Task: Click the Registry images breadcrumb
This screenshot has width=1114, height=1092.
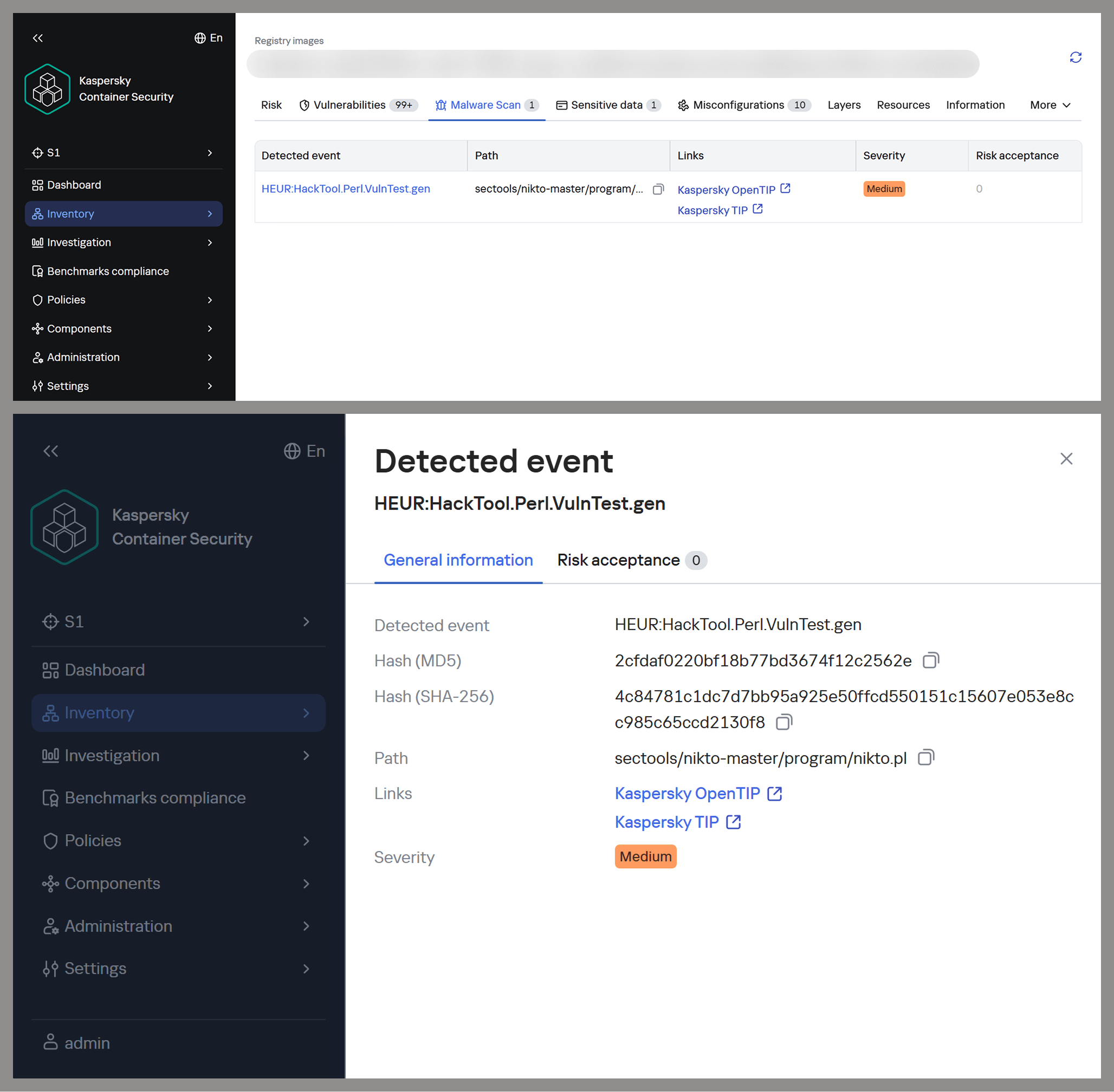Action: (289, 41)
